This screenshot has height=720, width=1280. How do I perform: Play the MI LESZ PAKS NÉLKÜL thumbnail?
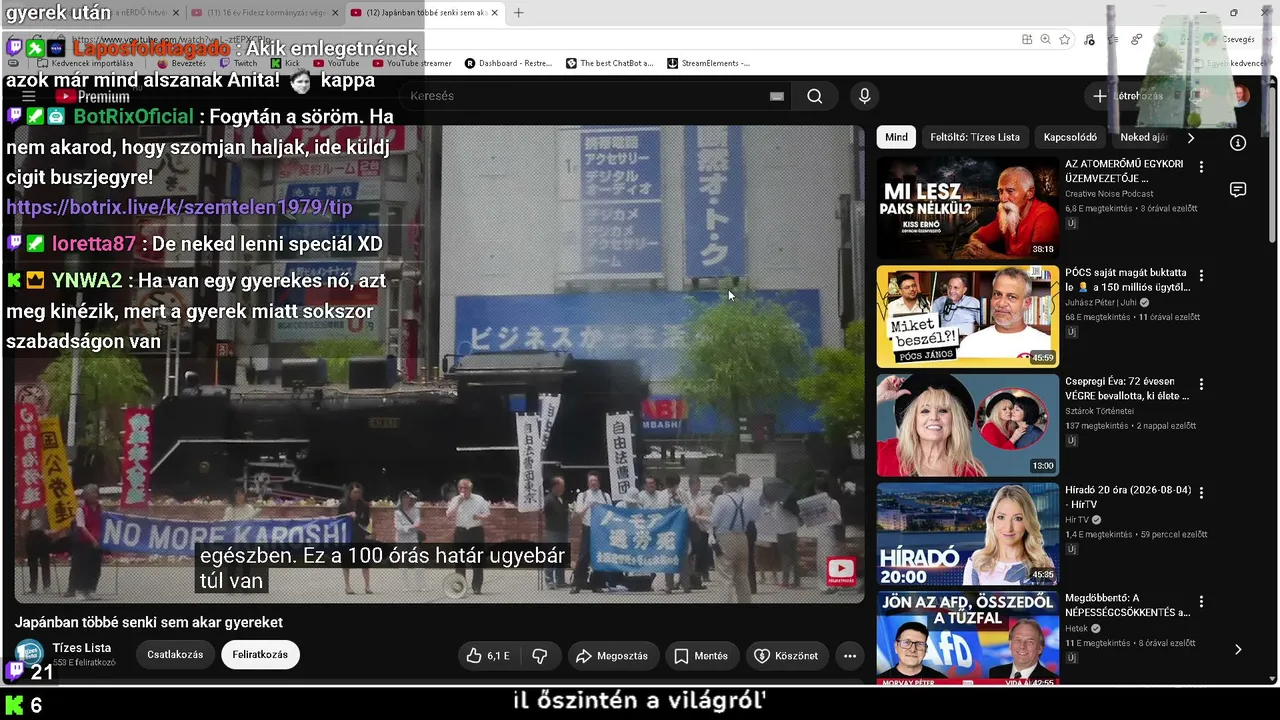(968, 208)
